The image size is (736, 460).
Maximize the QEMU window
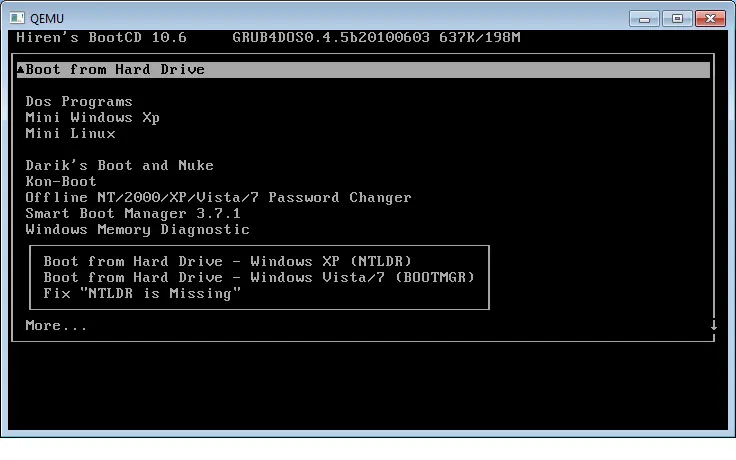pos(677,17)
